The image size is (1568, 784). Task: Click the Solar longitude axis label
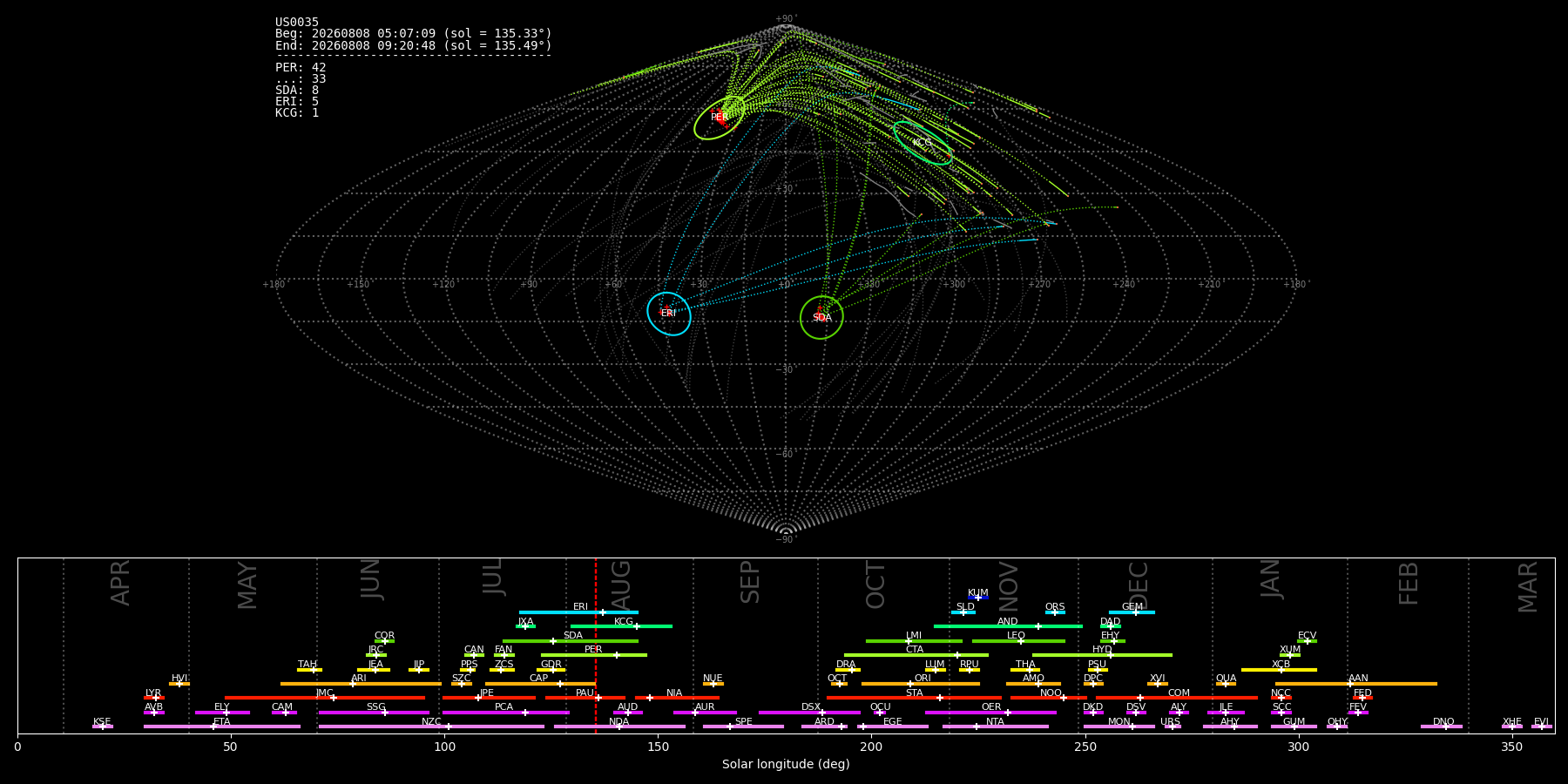[x=786, y=764]
